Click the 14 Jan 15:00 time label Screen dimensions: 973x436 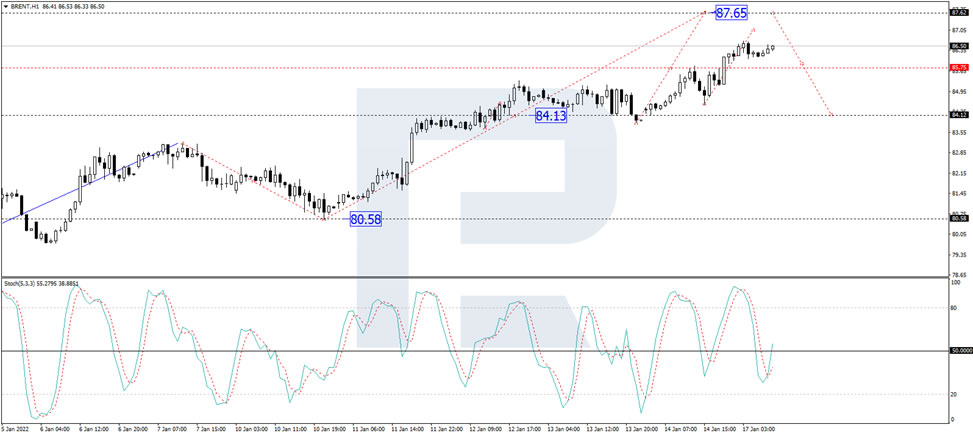click(720, 428)
